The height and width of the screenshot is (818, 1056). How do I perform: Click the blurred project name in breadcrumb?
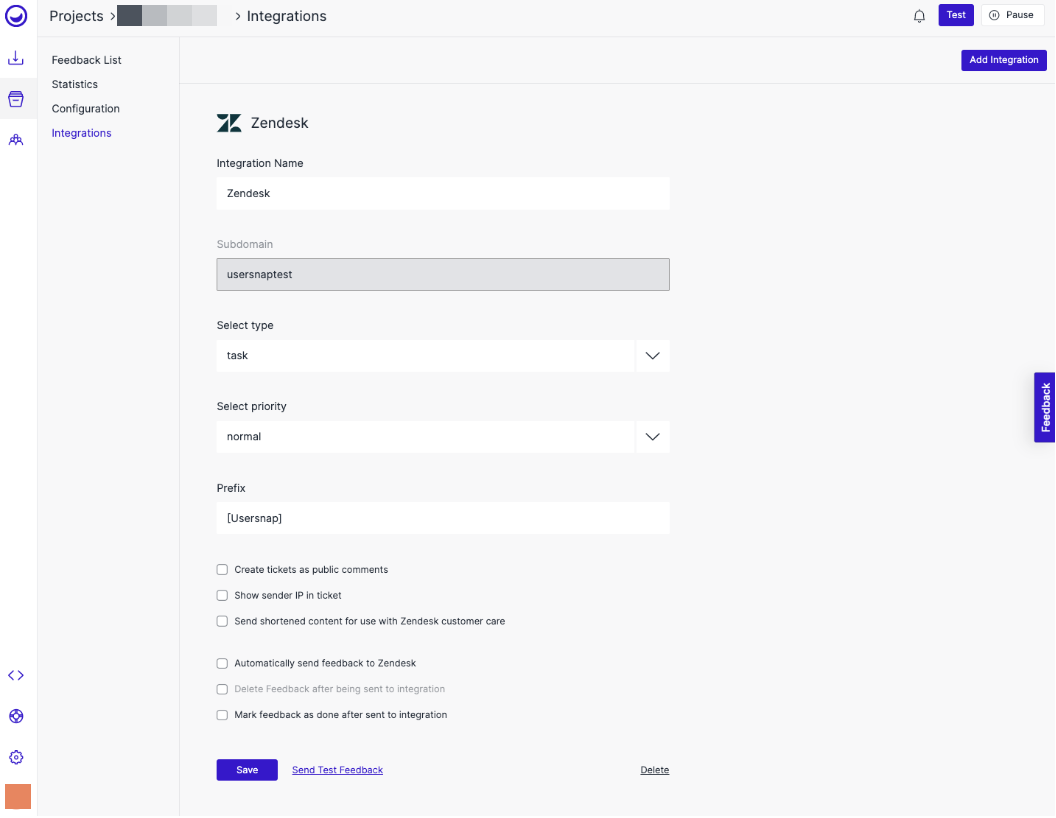pyautogui.click(x=167, y=15)
